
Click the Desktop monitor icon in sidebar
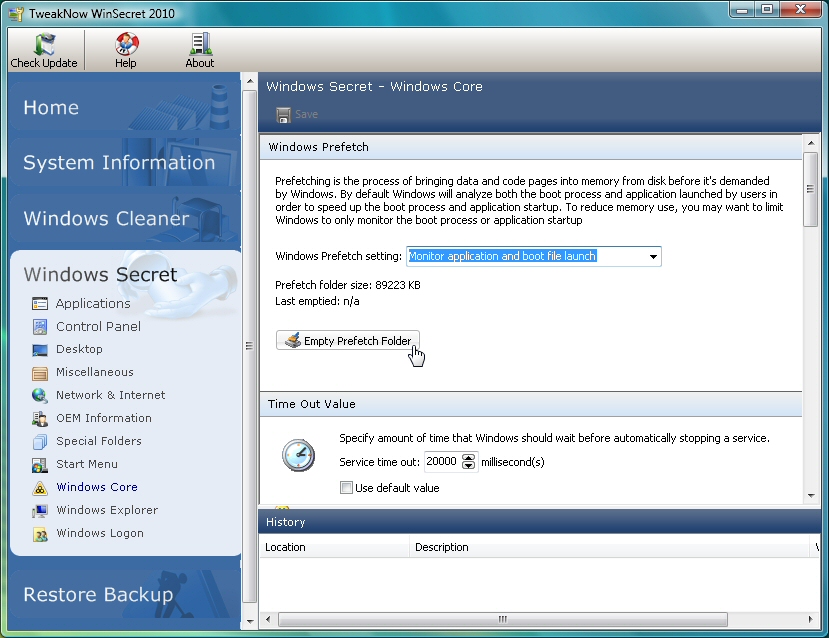click(40, 350)
